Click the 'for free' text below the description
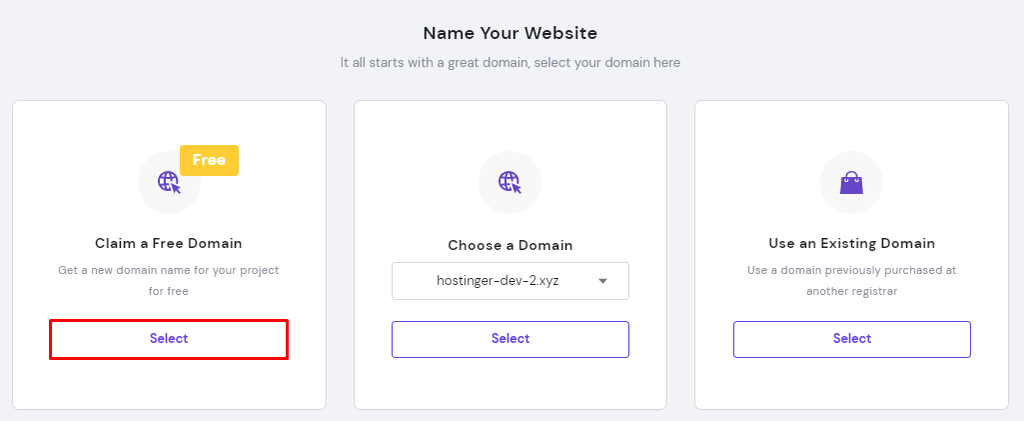This screenshot has height=421, width=1024. (169, 291)
